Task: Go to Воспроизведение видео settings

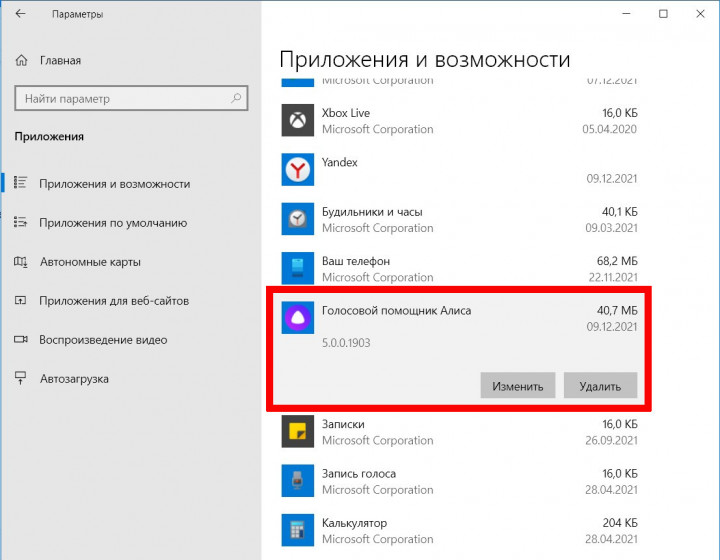Action: (x=102, y=340)
